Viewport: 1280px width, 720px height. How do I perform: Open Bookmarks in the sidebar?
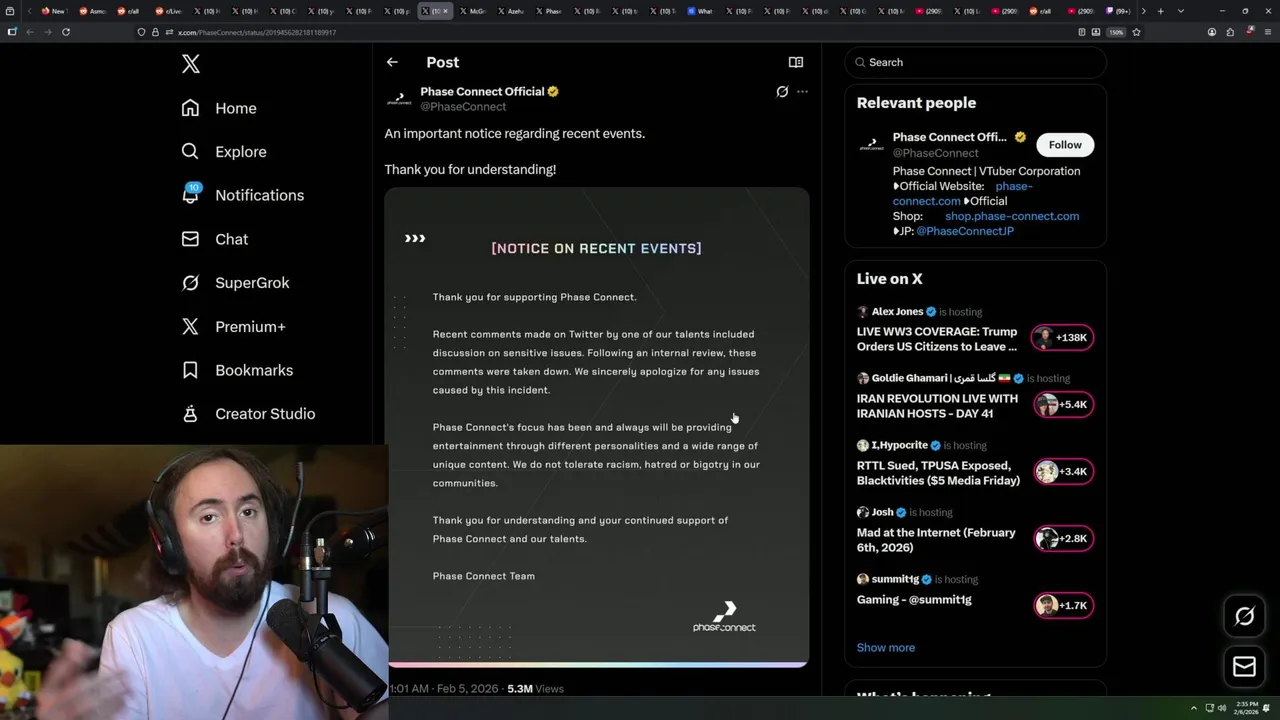[237, 370]
